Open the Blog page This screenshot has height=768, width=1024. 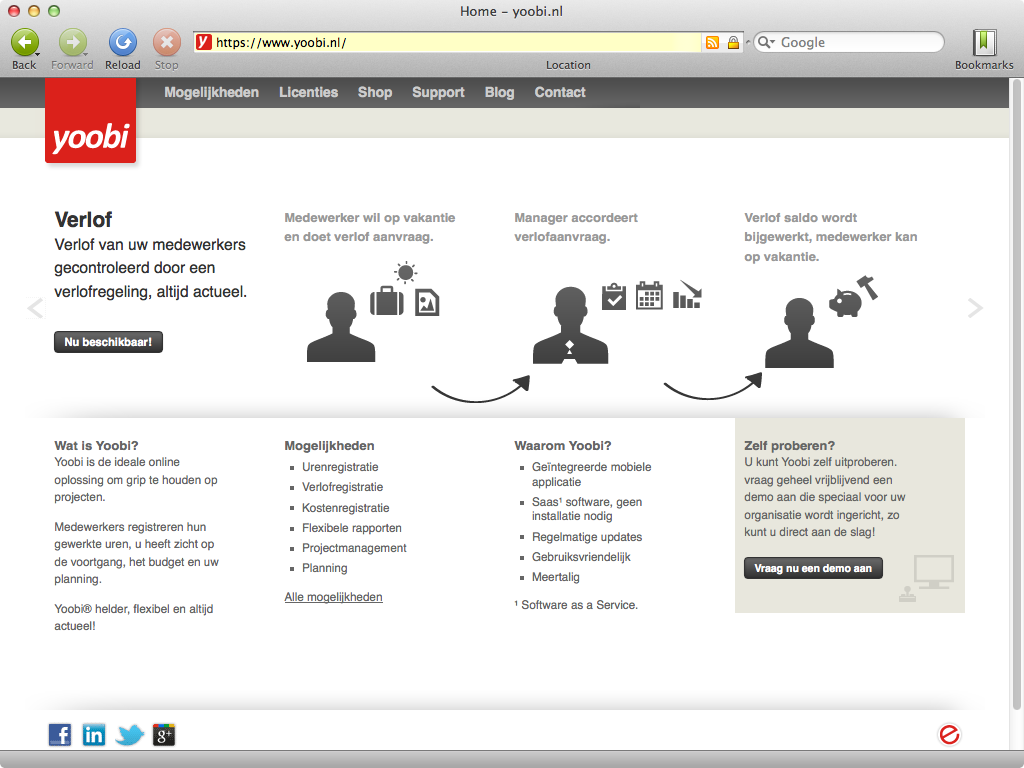500,92
